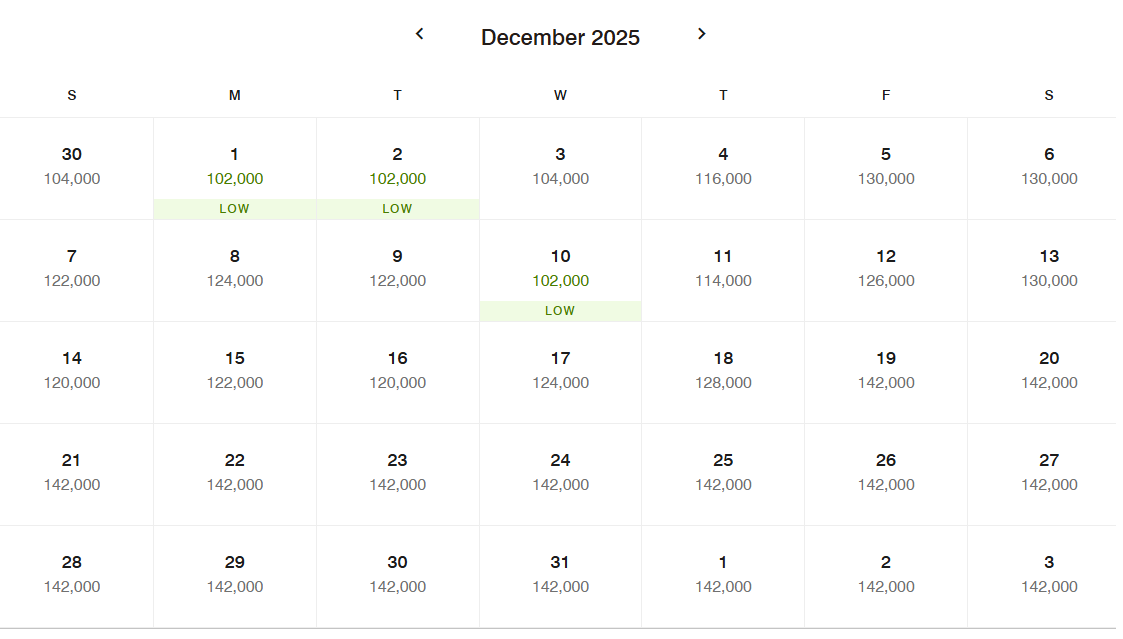Click the December 2025 month heading
The width and height of the screenshot is (1123, 639).
(560, 37)
